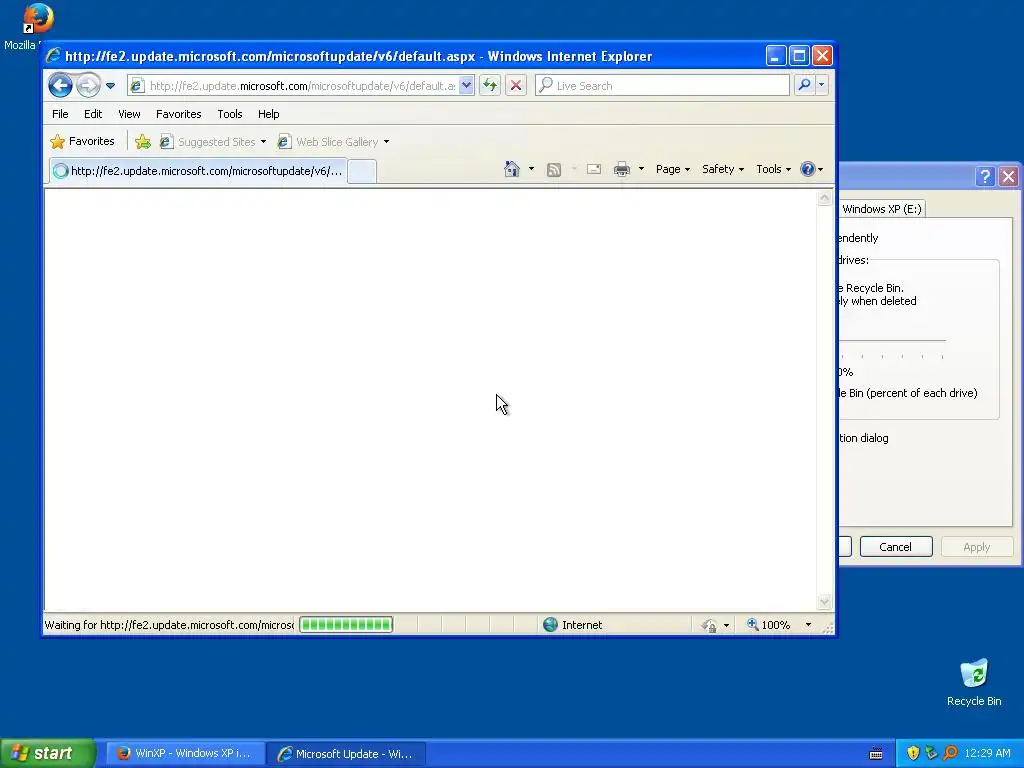This screenshot has height=768, width=1024.
Task: Open Suggested Sites link
Action: tap(213, 142)
